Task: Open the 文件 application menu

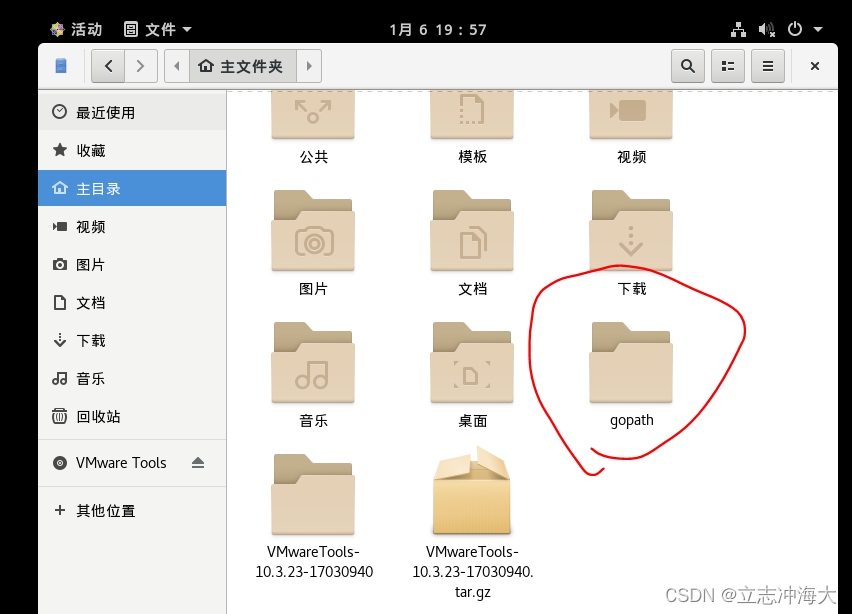Action: [x=158, y=29]
